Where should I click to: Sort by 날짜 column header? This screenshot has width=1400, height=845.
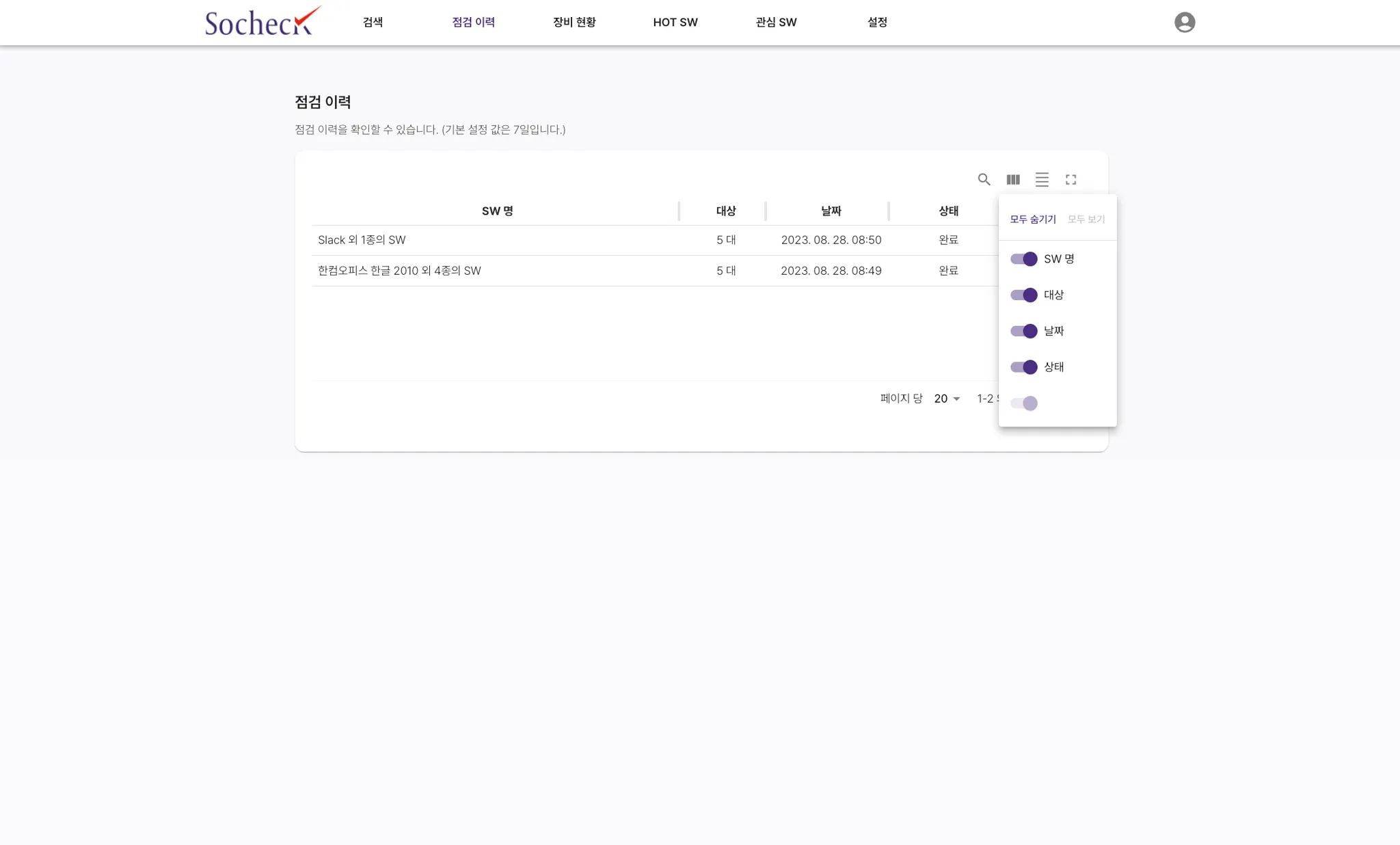(831, 211)
